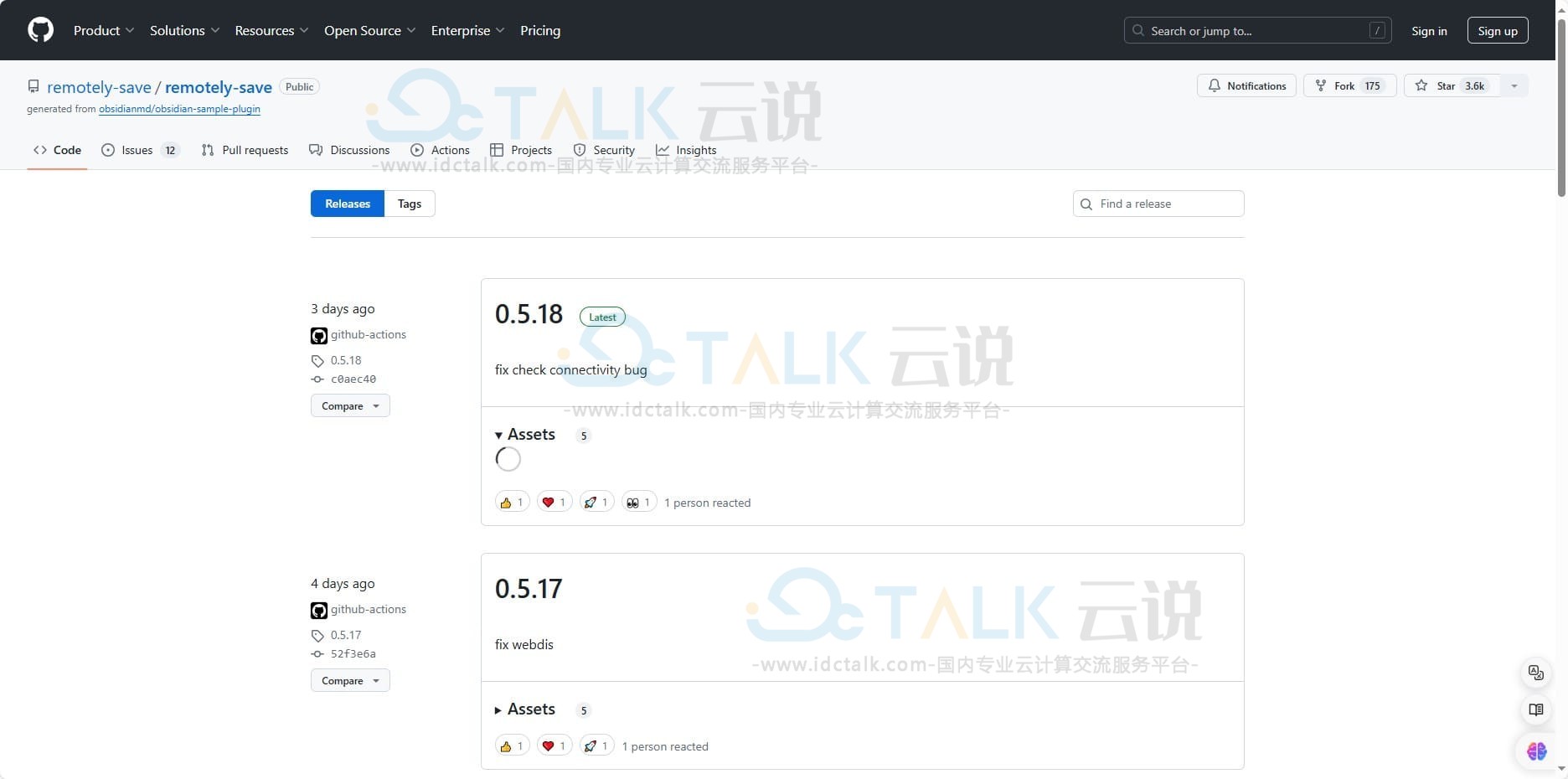This screenshot has width=1568, height=779.
Task: Open the Discussions tab
Action: tap(349, 150)
